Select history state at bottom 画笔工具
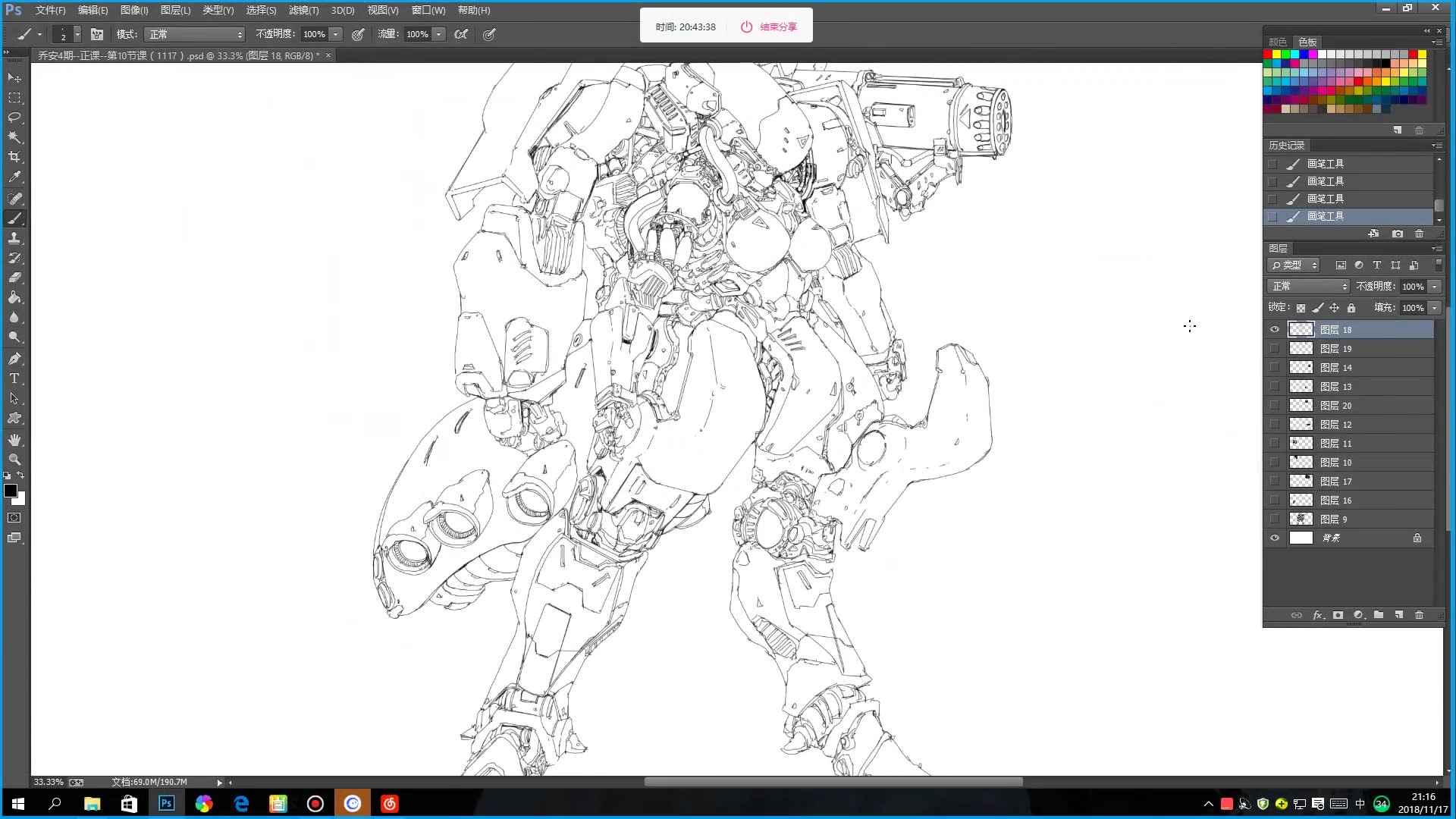Screen dimensions: 1456x819 pyautogui.click(x=1348, y=216)
